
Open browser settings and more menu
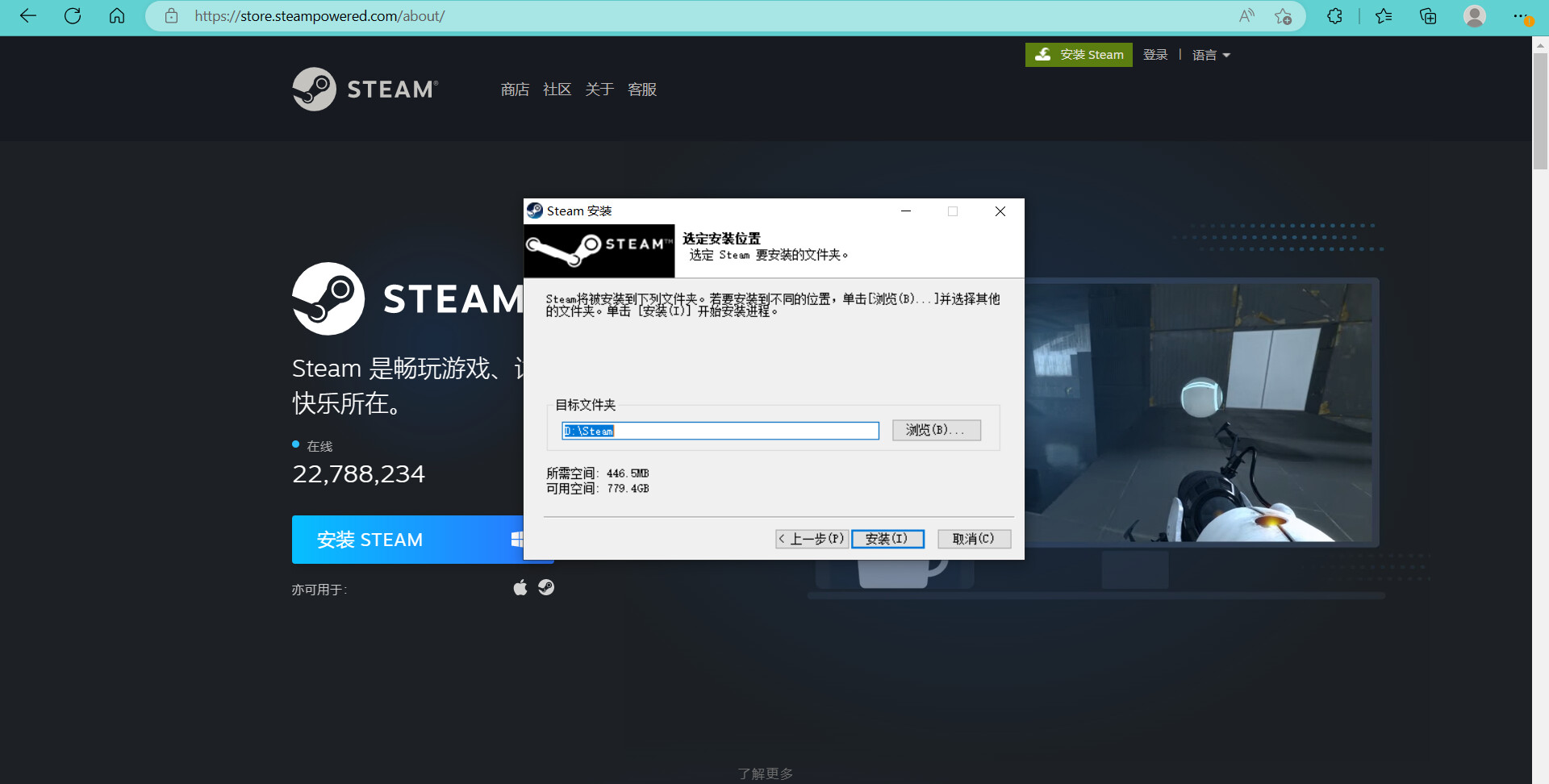(x=1522, y=16)
